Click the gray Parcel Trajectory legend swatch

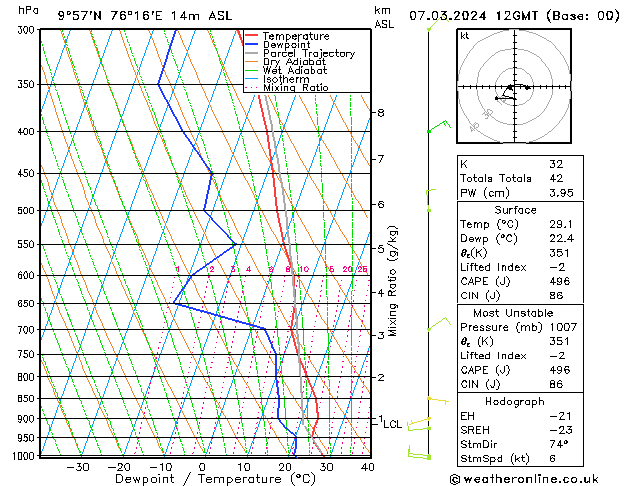tap(251, 53)
